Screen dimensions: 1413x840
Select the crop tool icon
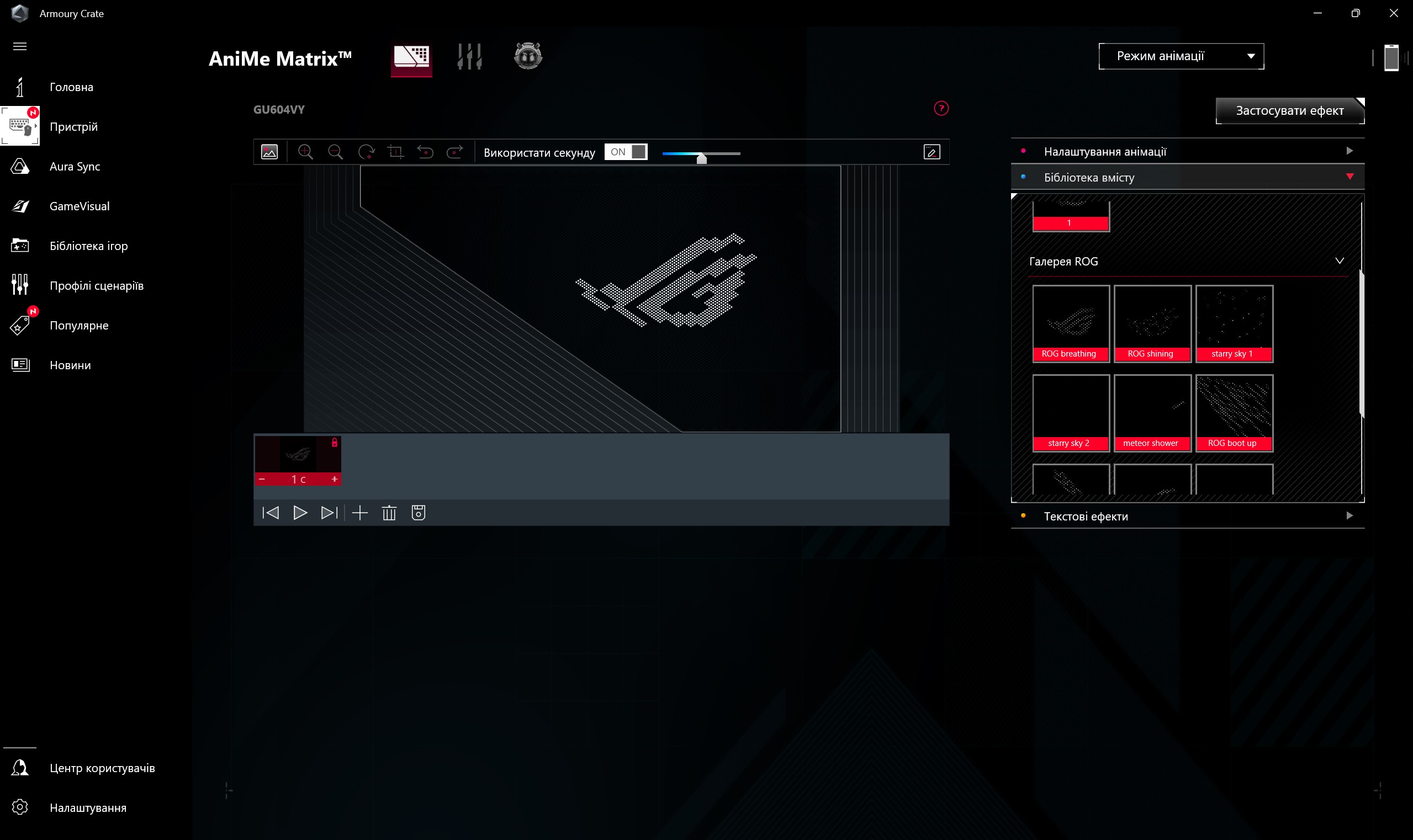tap(395, 152)
